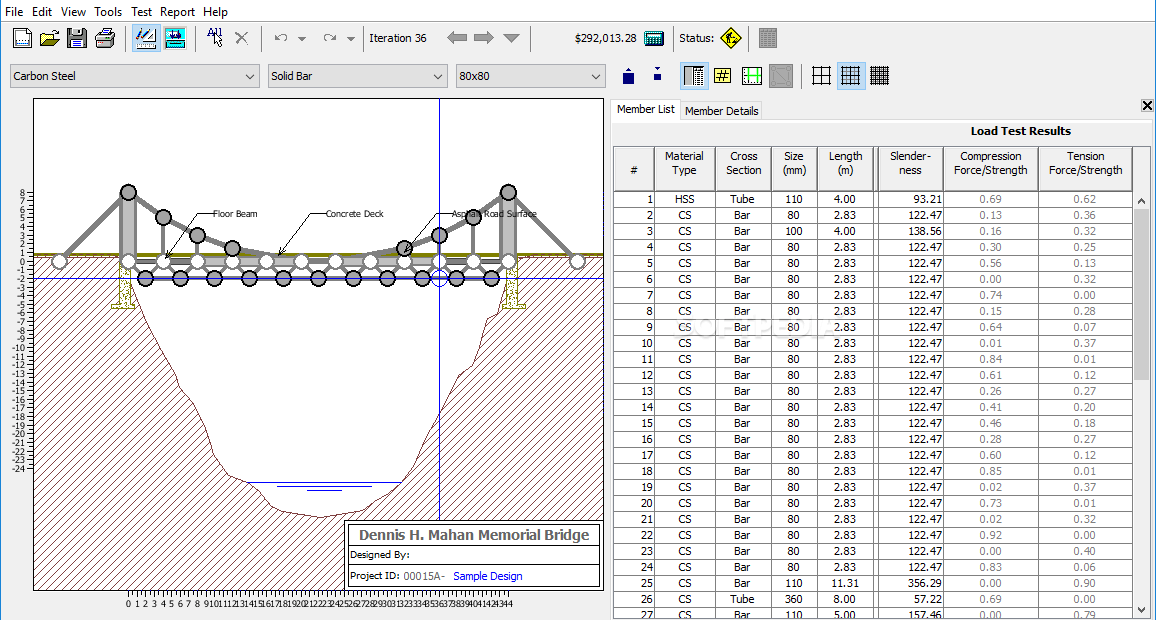Toggle member number labels display
The image size is (1156, 620).
(723, 76)
